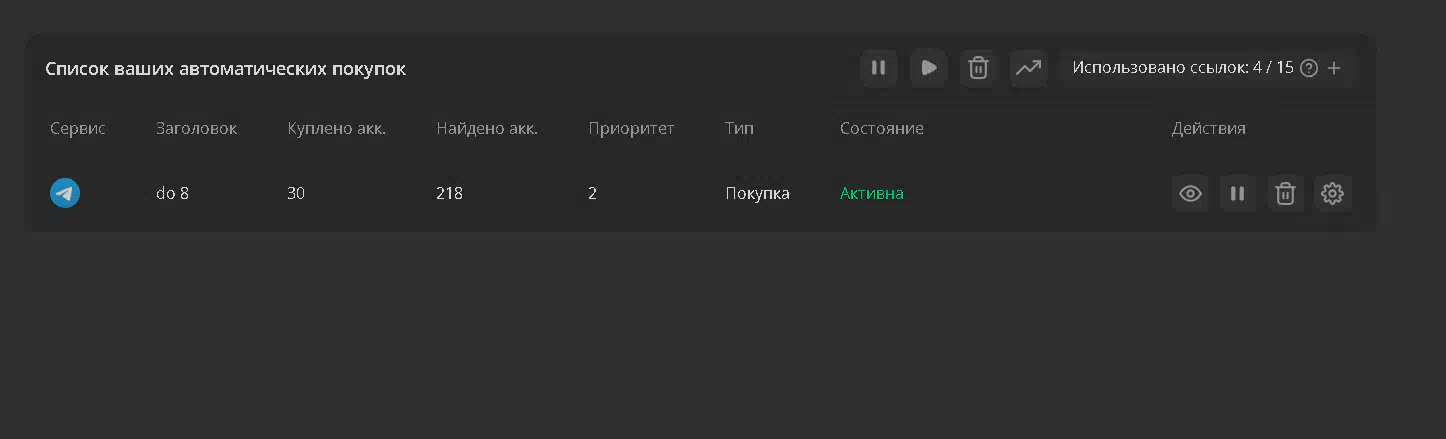Delete the "do 8" purchase row
The width and height of the screenshot is (1446, 439).
point(1286,194)
